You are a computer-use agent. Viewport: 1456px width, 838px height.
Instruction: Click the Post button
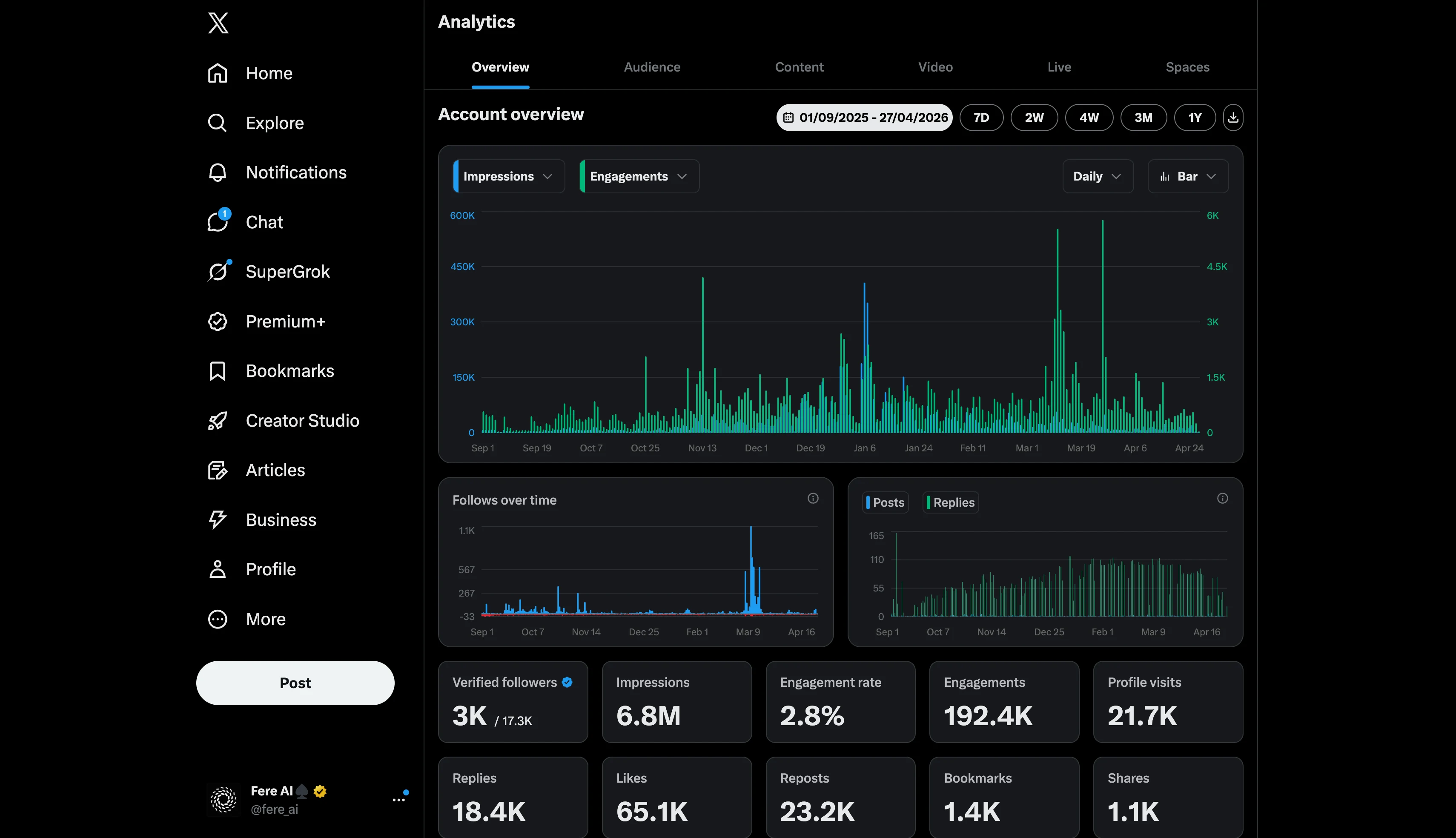295,683
